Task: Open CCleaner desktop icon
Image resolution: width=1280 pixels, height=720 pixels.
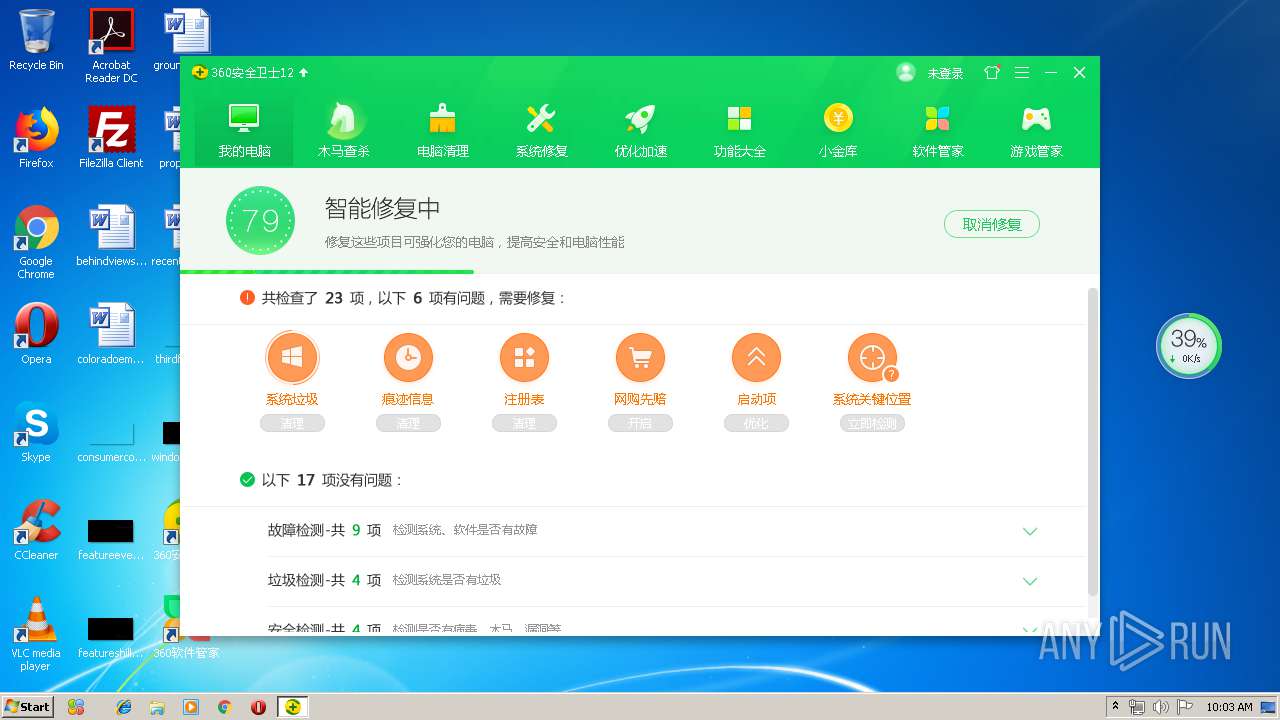Action: (x=36, y=530)
